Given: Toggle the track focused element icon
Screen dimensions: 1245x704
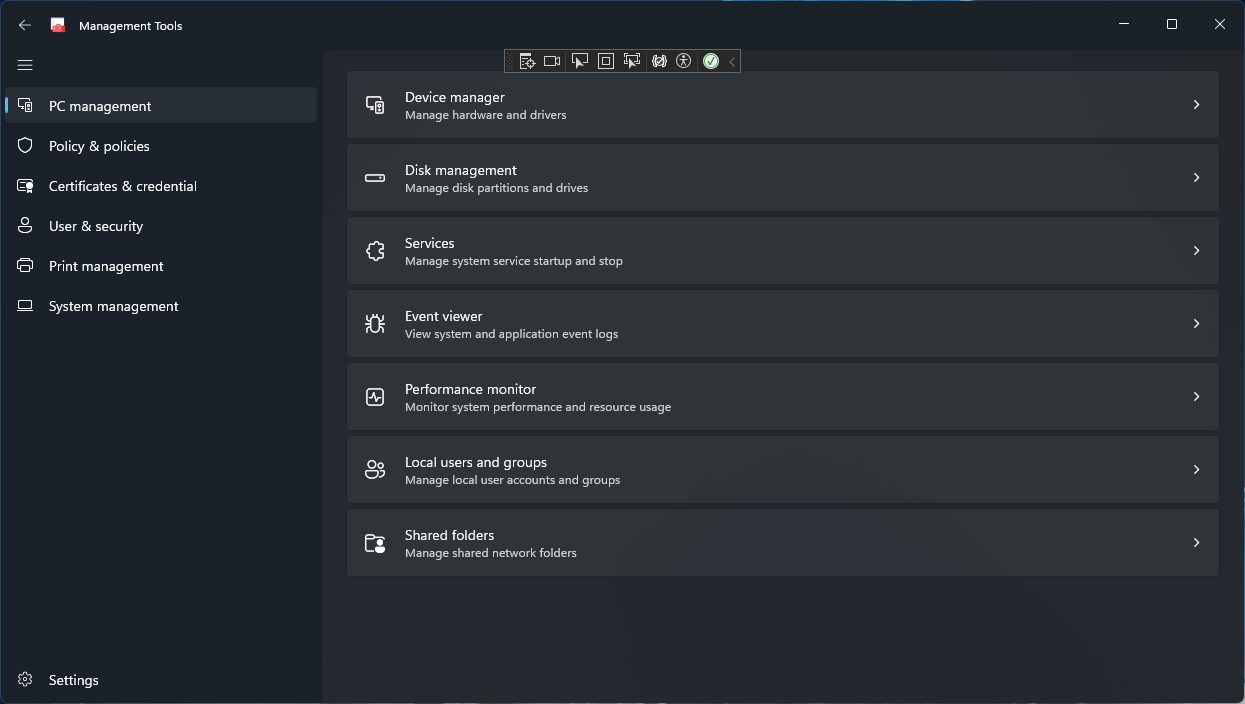Looking at the screenshot, I should click(x=632, y=61).
